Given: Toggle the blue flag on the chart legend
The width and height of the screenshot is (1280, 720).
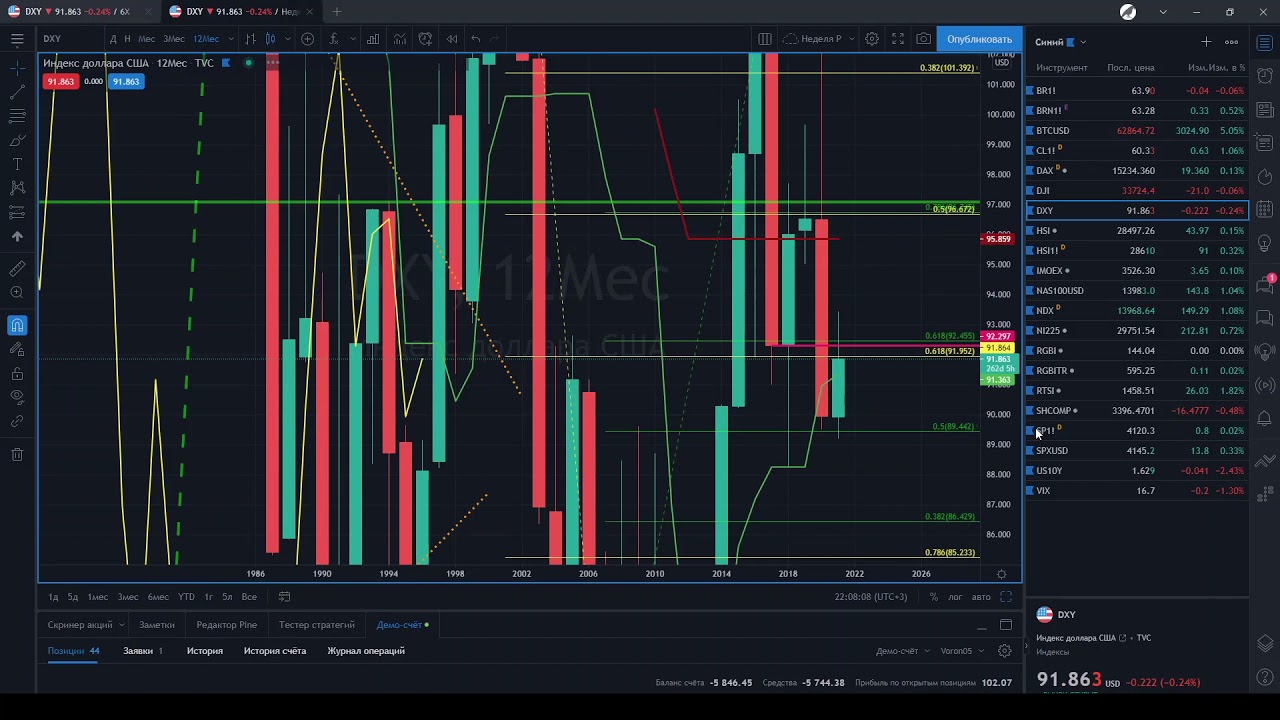Looking at the screenshot, I should (226, 63).
